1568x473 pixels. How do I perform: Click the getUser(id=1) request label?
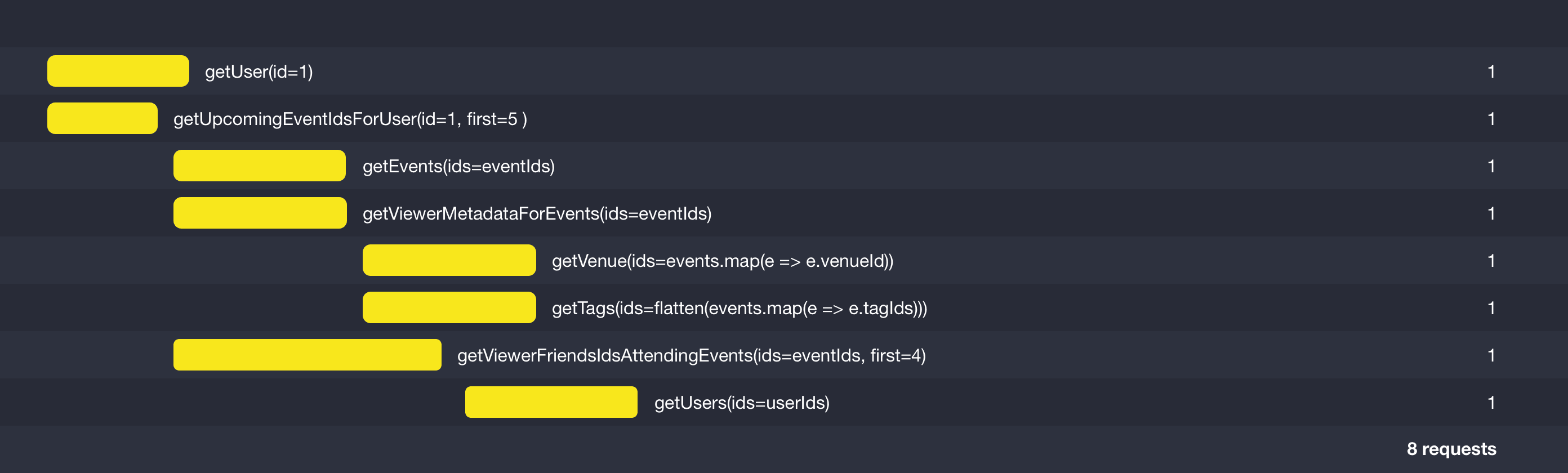259,72
